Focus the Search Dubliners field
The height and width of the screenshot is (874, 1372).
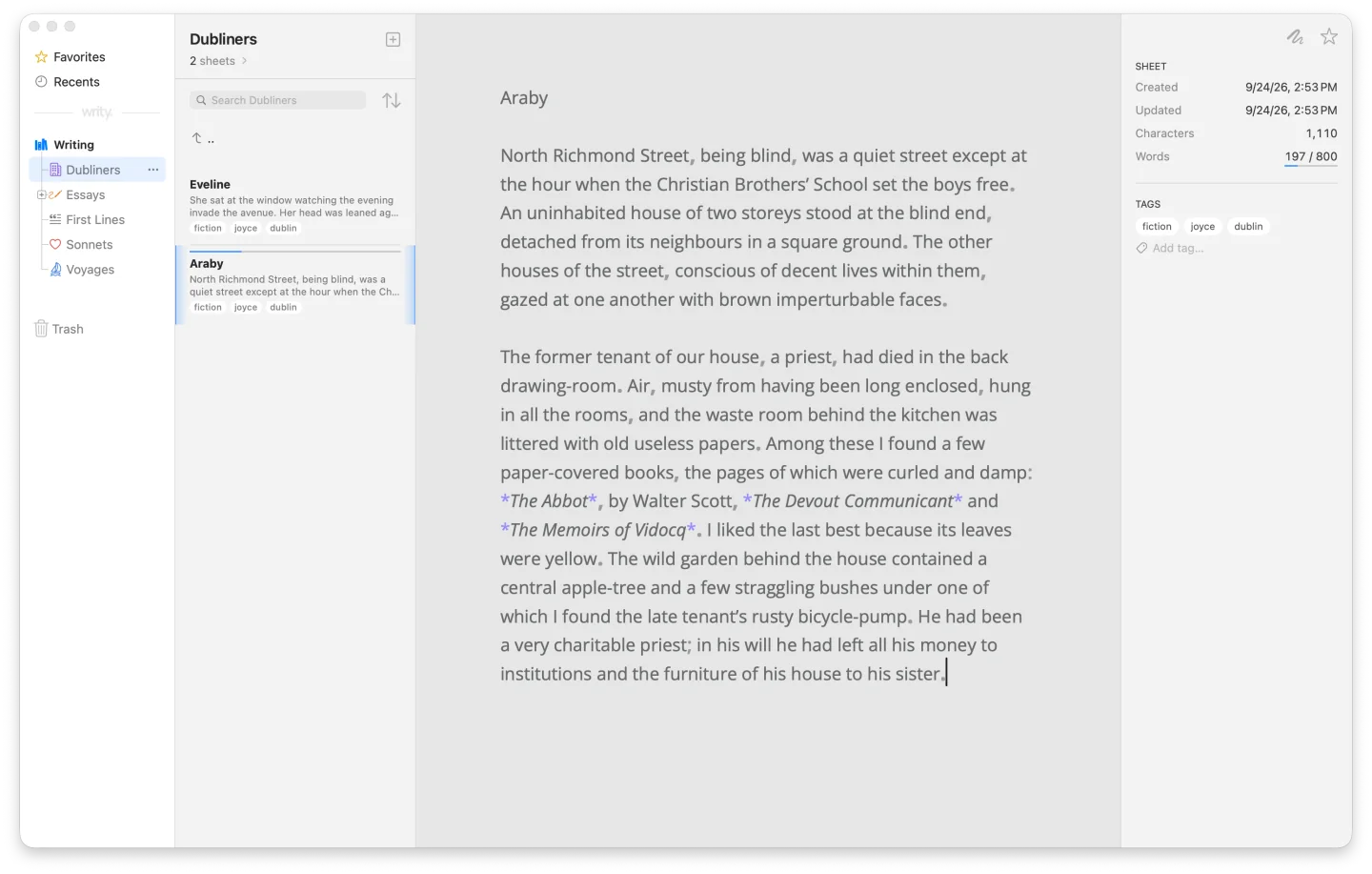tap(277, 100)
